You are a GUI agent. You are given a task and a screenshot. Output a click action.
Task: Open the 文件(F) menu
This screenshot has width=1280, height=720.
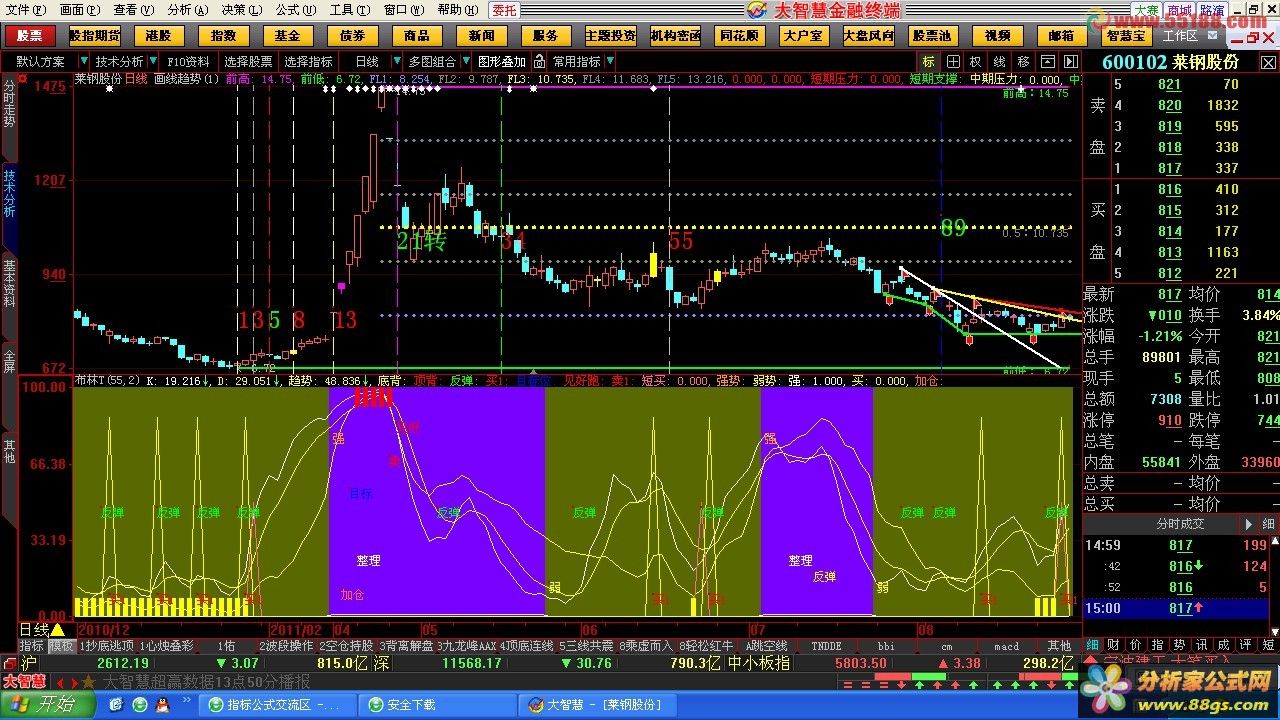[x=24, y=10]
